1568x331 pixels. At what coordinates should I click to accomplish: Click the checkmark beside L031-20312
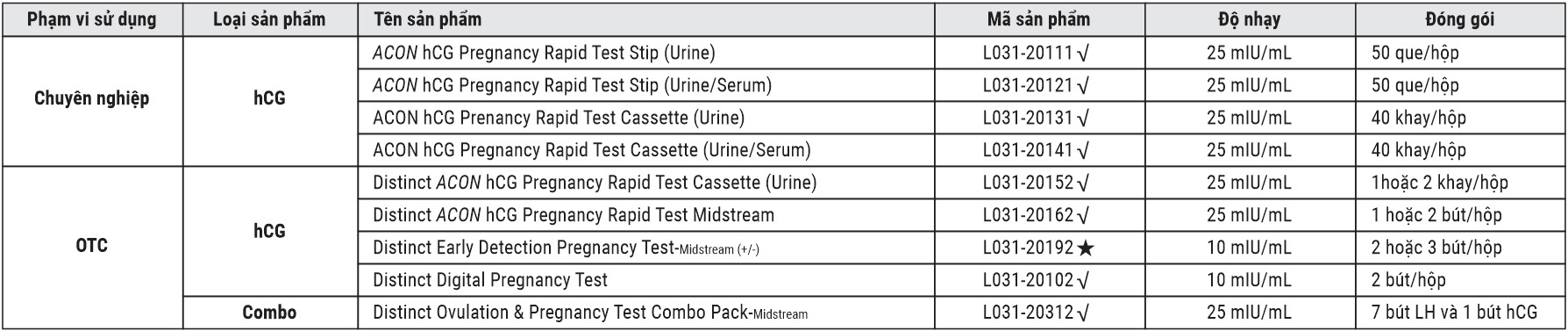click(x=1083, y=313)
